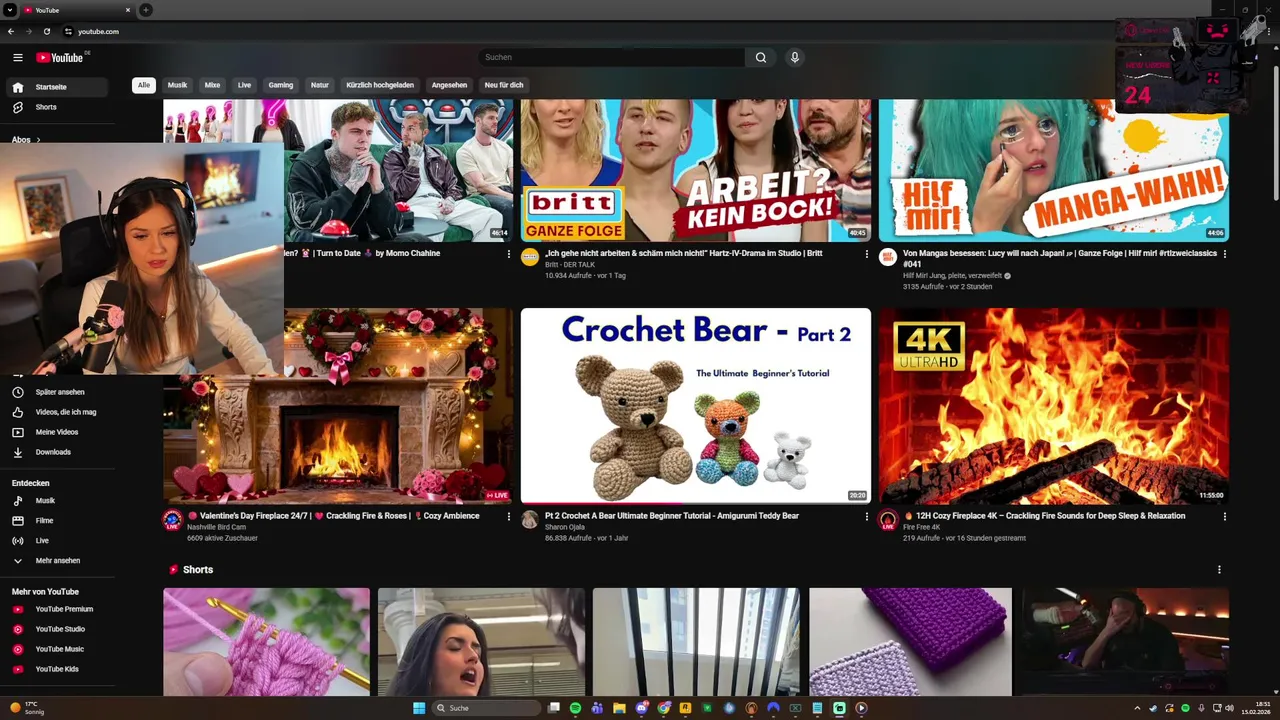Select the Neu für dich chip
1280x720 pixels.
(x=504, y=85)
